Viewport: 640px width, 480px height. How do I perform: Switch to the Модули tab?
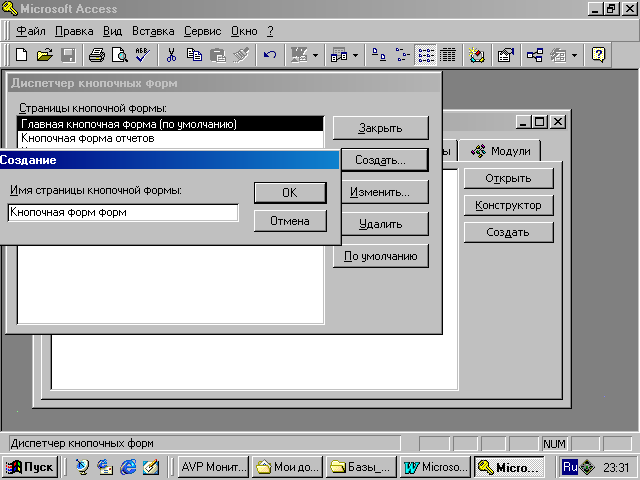click(x=501, y=151)
